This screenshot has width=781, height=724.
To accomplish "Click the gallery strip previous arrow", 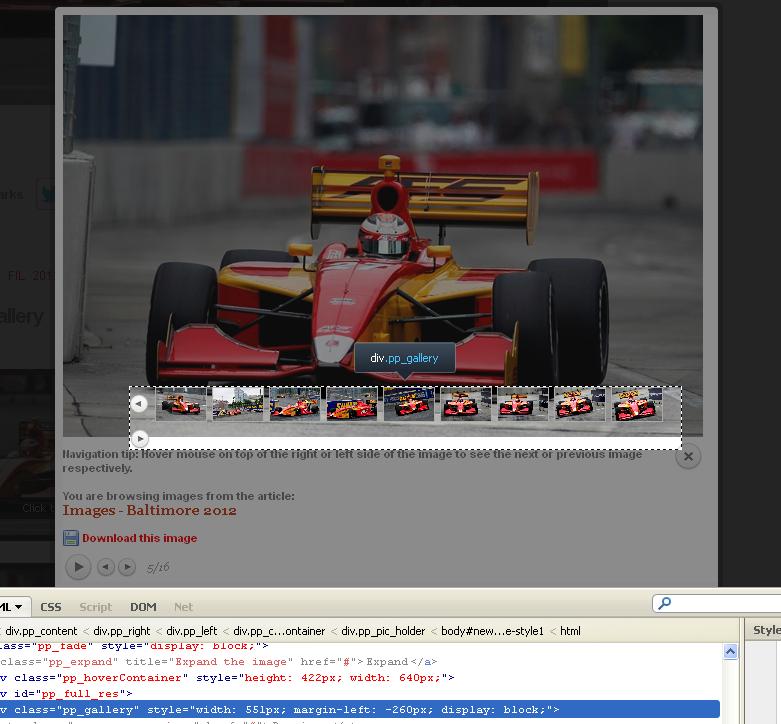I will (x=139, y=403).
